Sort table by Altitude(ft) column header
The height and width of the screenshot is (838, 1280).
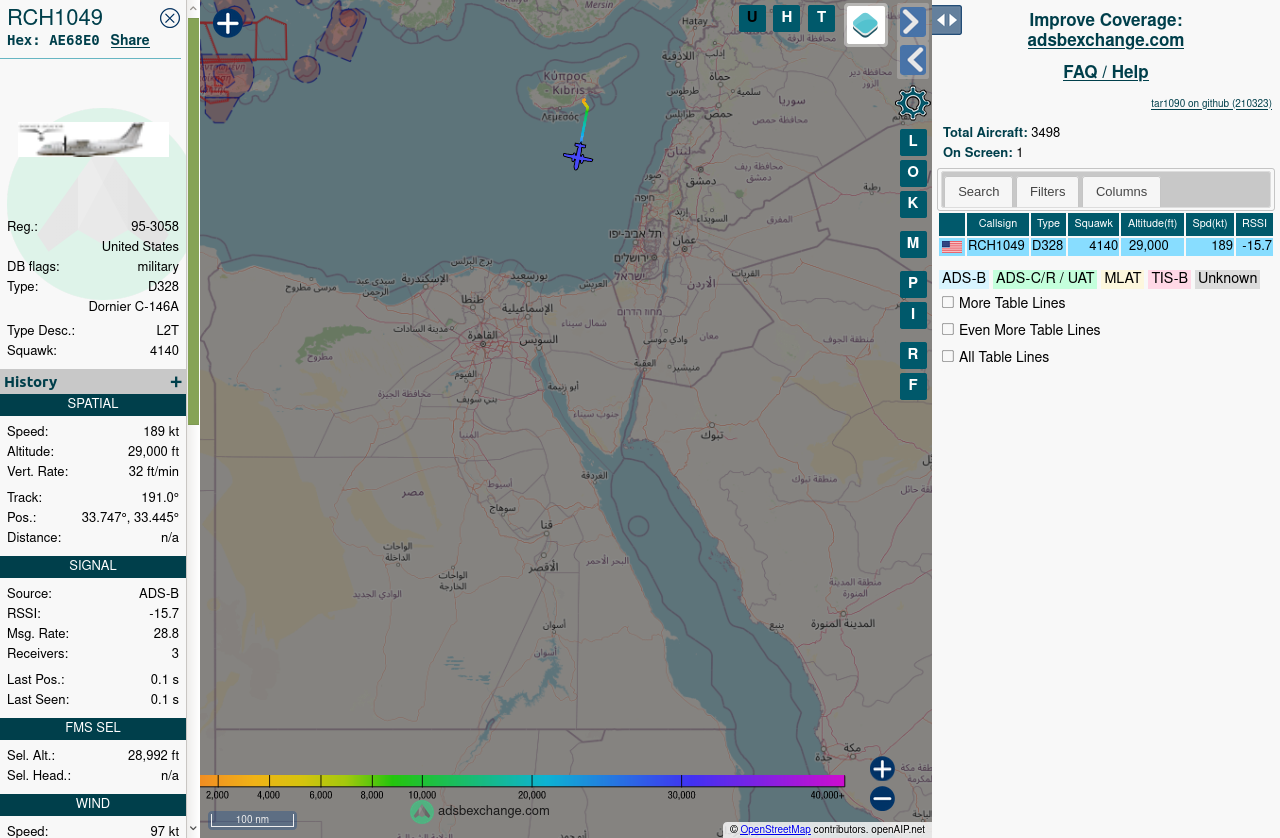tap(1152, 224)
